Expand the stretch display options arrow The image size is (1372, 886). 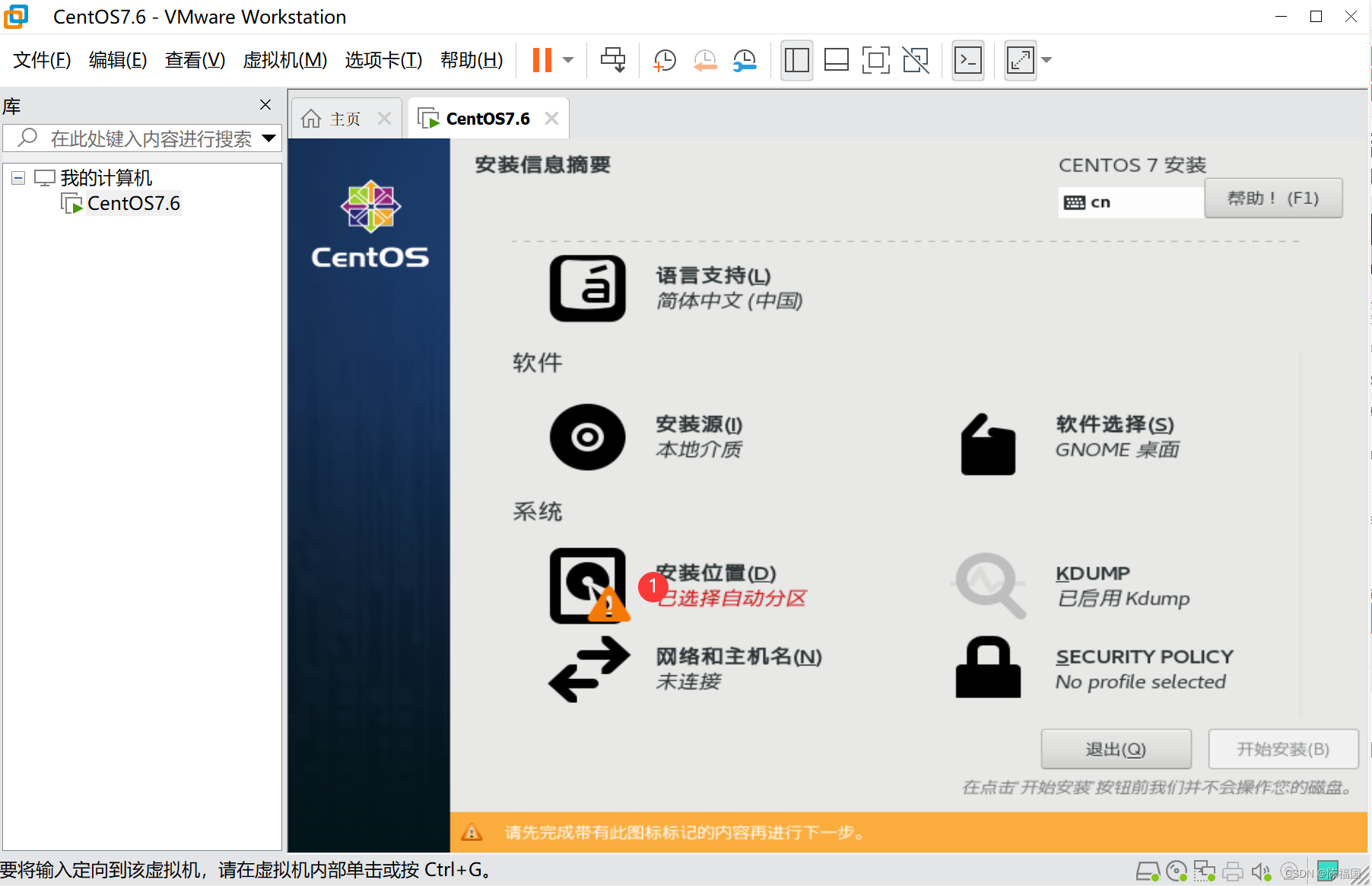coord(1046,60)
